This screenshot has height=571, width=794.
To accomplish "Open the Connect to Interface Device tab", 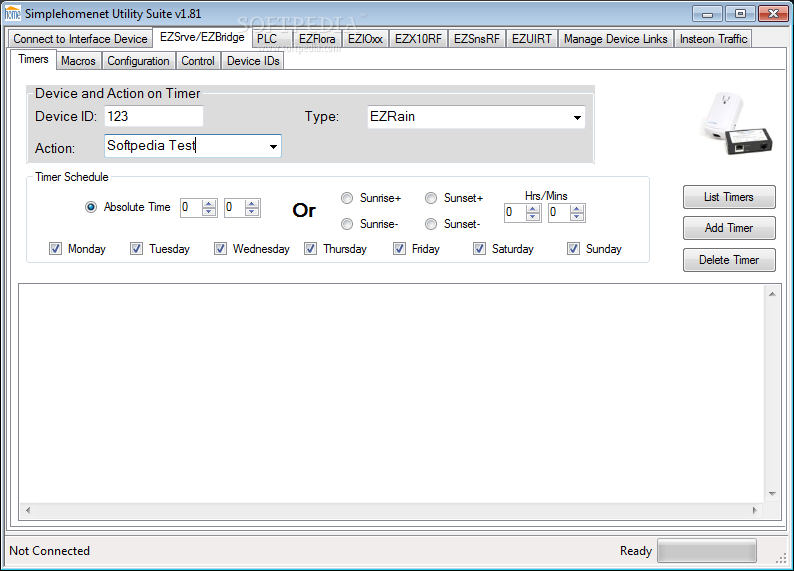I will 80,39.
